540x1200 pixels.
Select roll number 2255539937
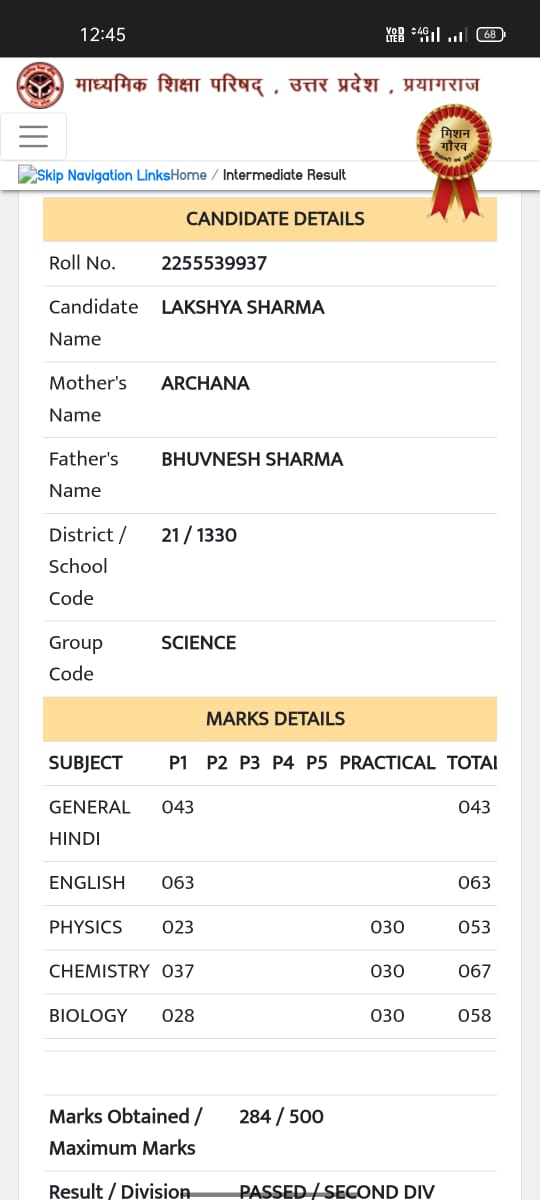(x=214, y=263)
